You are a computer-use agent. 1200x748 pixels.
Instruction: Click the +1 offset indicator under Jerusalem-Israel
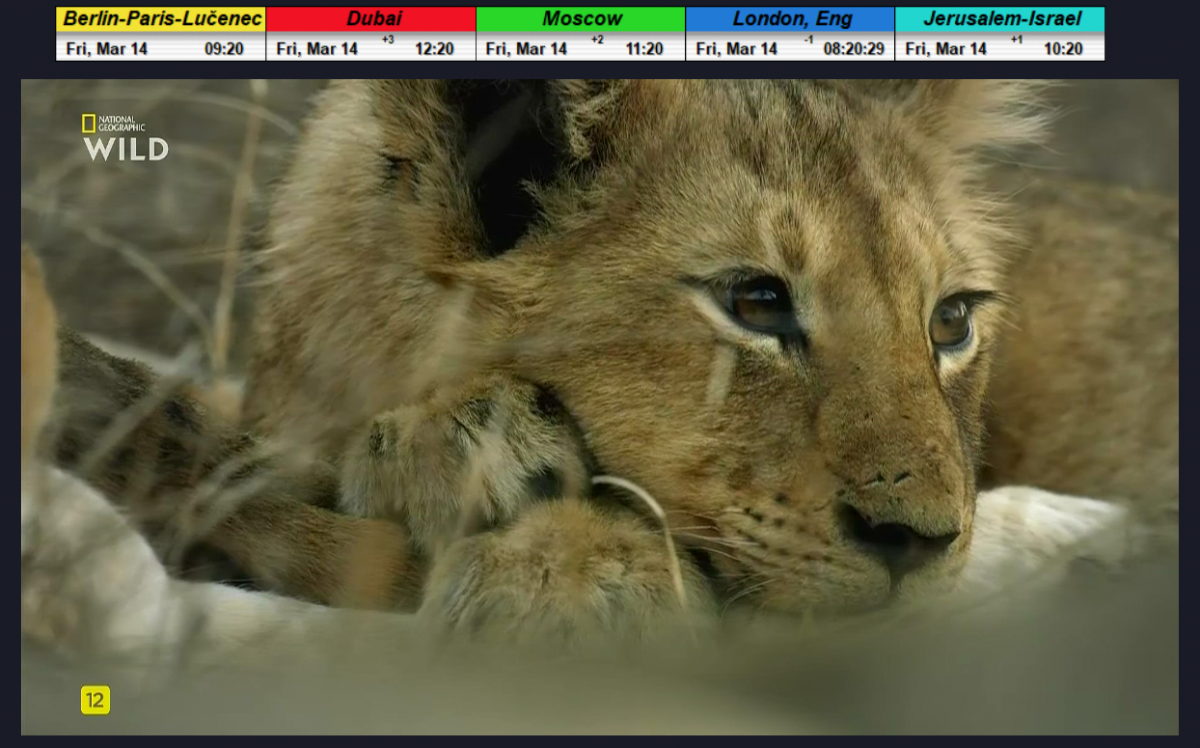click(x=1016, y=40)
